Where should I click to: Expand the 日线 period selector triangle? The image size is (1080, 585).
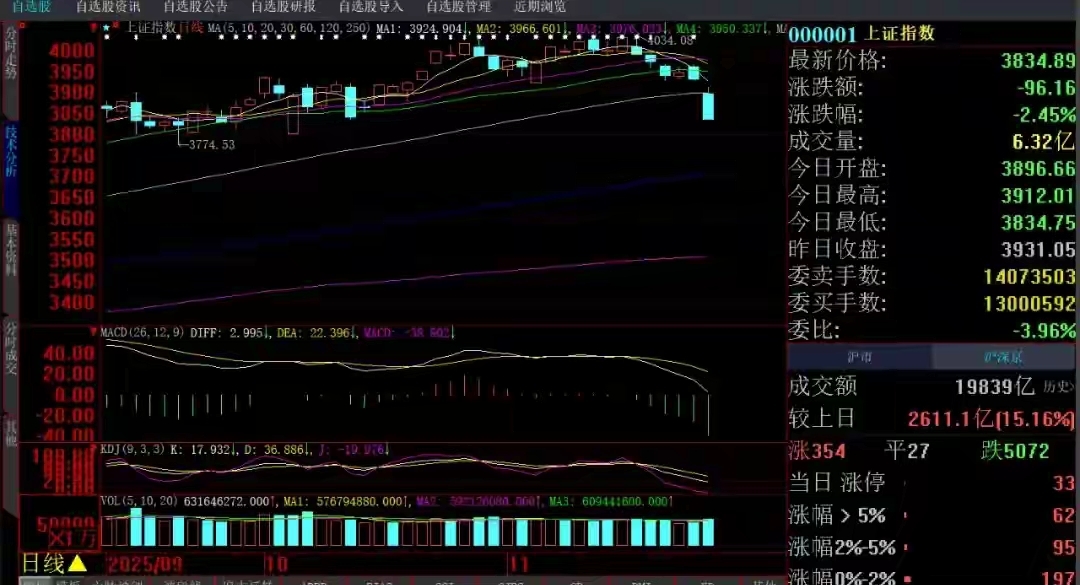point(77,563)
